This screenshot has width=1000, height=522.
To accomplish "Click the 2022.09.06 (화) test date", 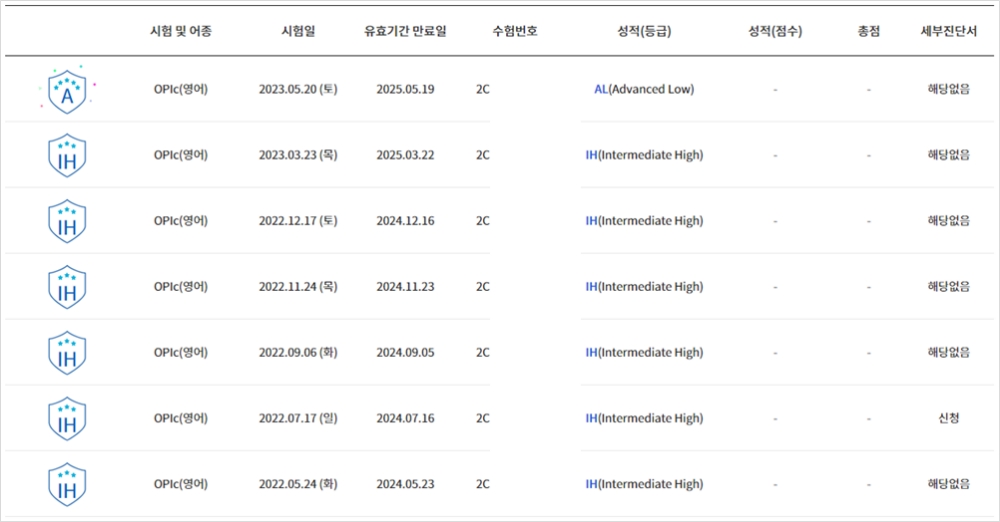I will point(298,352).
